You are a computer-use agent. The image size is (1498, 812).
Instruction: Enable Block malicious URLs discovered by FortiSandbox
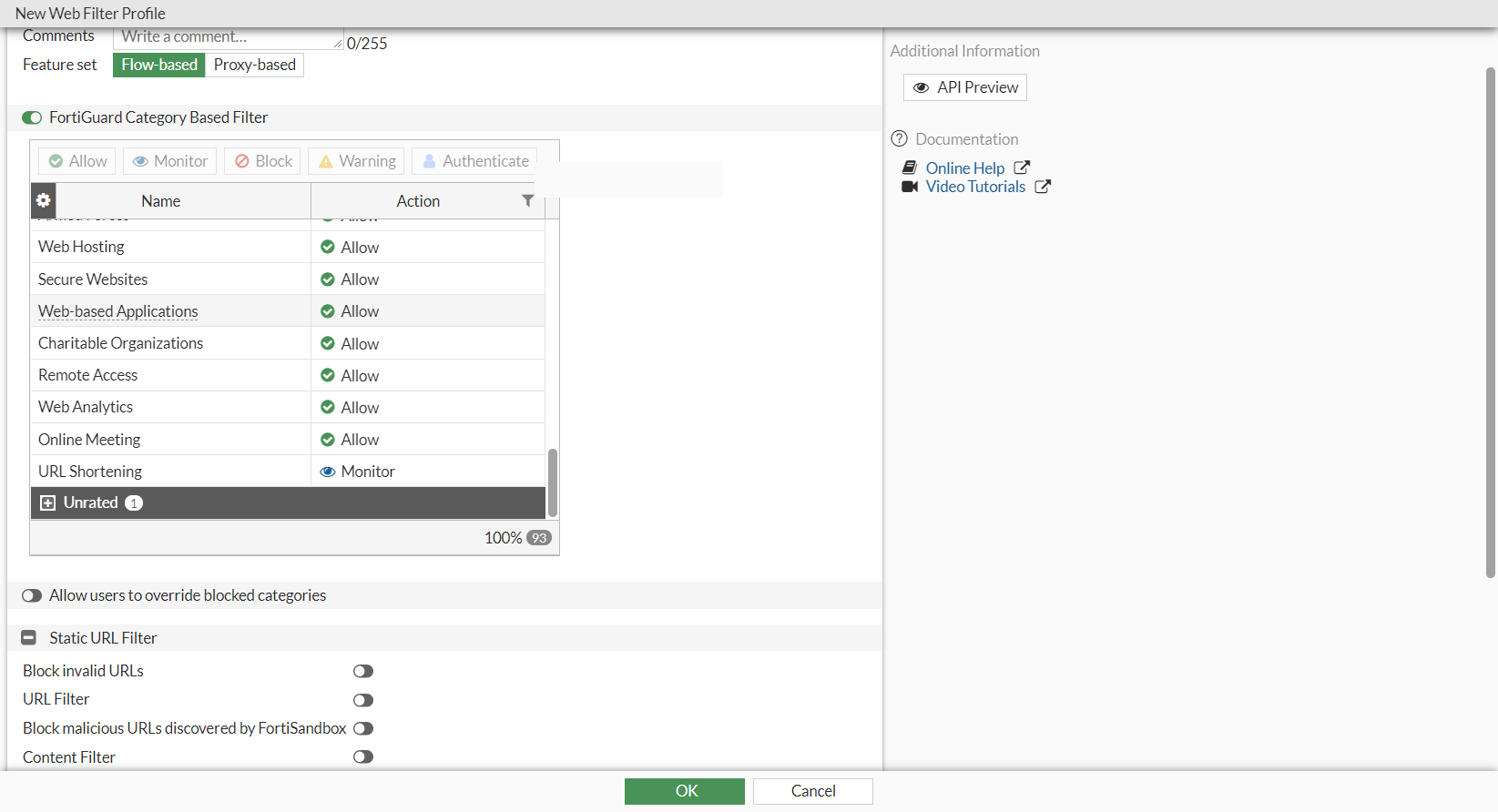(363, 728)
